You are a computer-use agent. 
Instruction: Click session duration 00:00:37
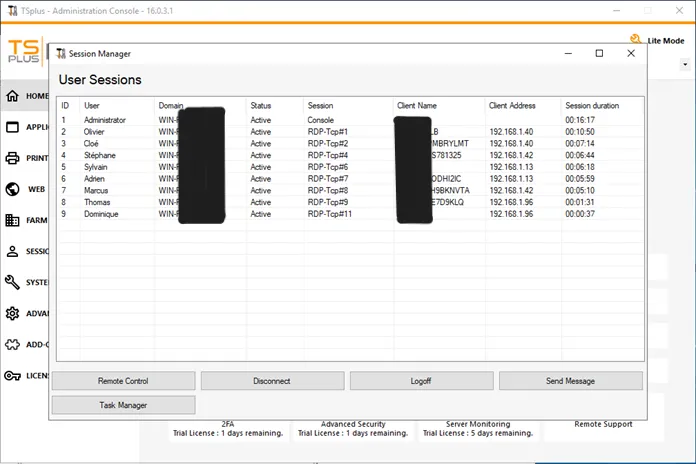pyautogui.click(x=580, y=214)
